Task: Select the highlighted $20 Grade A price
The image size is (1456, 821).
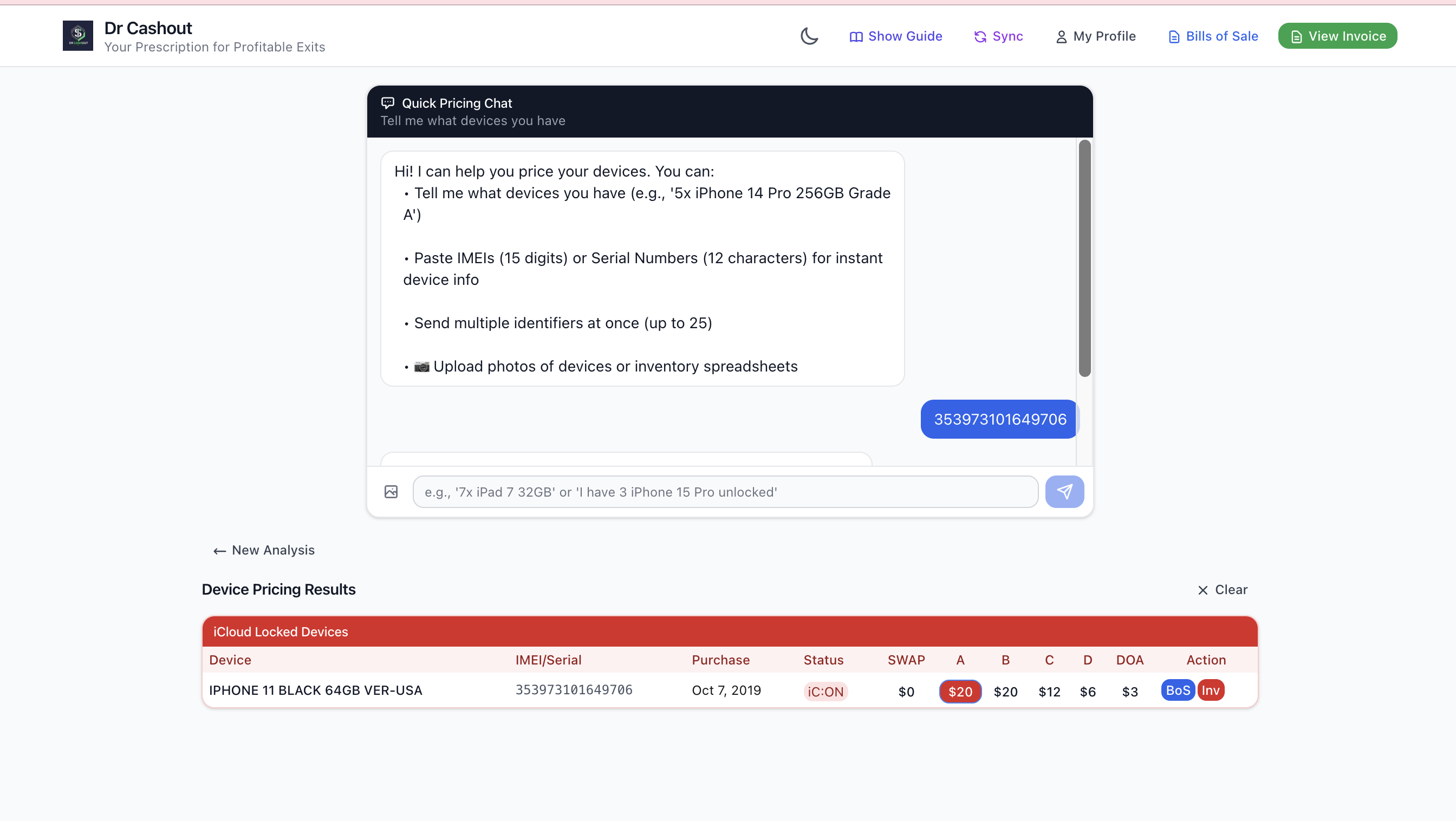Action: [x=960, y=692]
